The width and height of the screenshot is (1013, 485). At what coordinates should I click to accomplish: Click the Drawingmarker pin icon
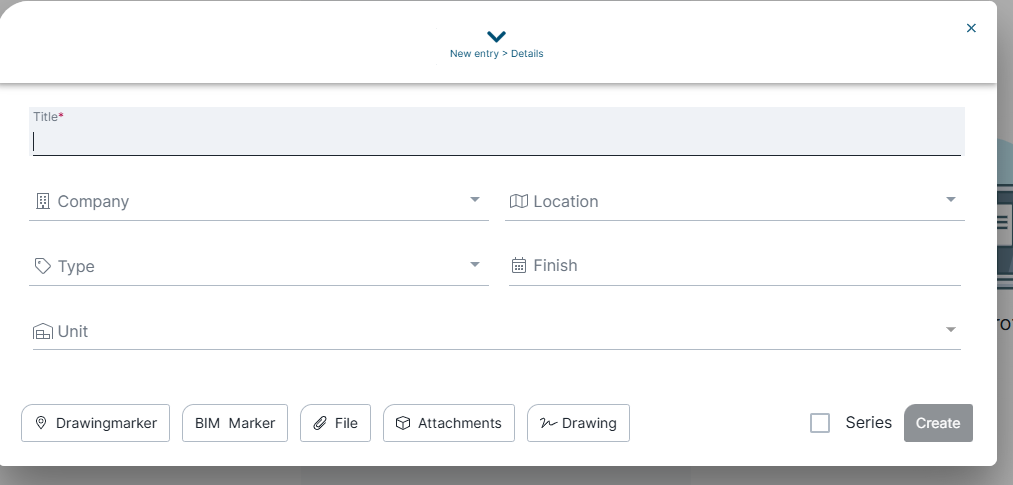41,423
